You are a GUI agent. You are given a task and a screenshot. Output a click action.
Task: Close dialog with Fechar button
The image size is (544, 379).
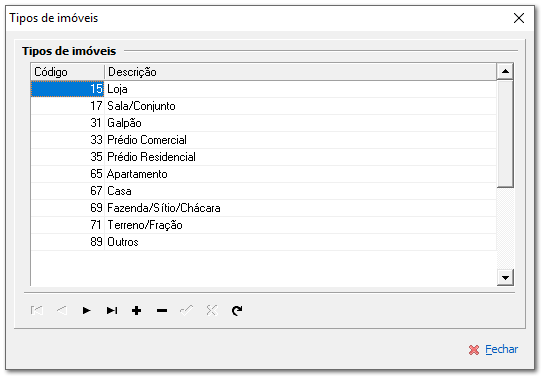493,349
